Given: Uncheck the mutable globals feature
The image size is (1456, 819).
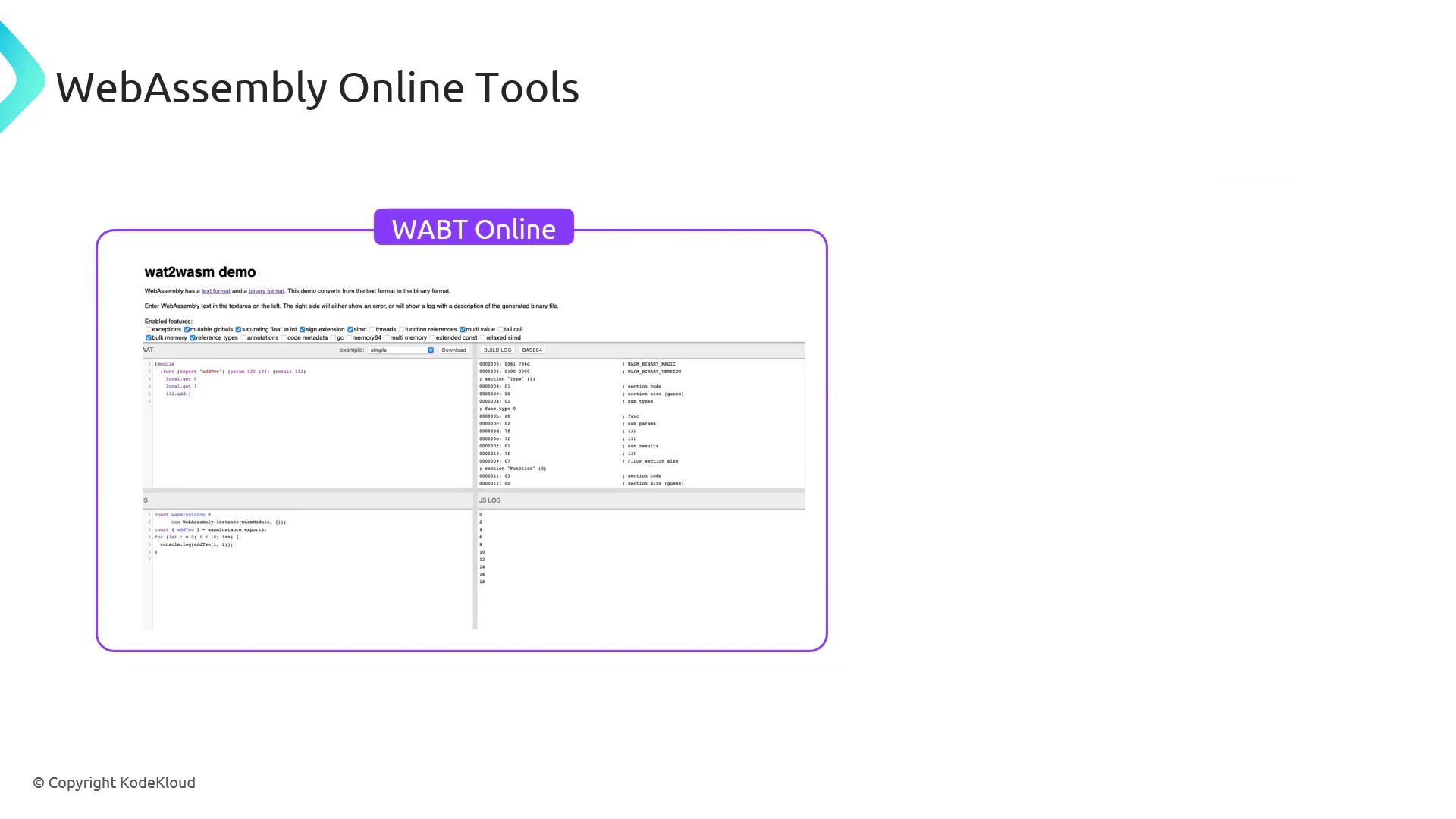Looking at the screenshot, I should [187, 330].
